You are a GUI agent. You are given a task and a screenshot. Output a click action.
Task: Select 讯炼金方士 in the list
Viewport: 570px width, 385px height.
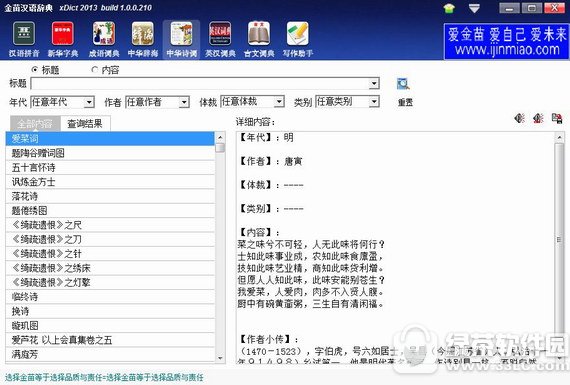(110, 182)
